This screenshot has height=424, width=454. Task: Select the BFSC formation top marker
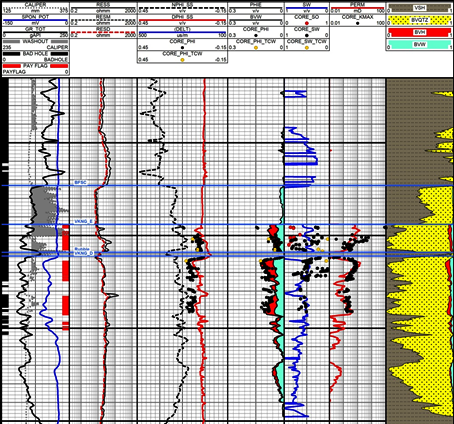coord(79,183)
